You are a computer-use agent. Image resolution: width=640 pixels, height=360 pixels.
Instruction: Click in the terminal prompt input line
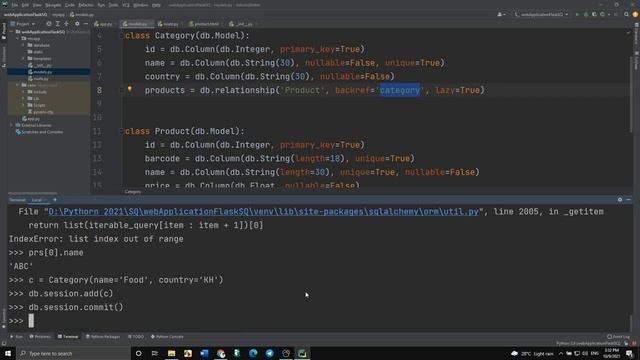318,321
